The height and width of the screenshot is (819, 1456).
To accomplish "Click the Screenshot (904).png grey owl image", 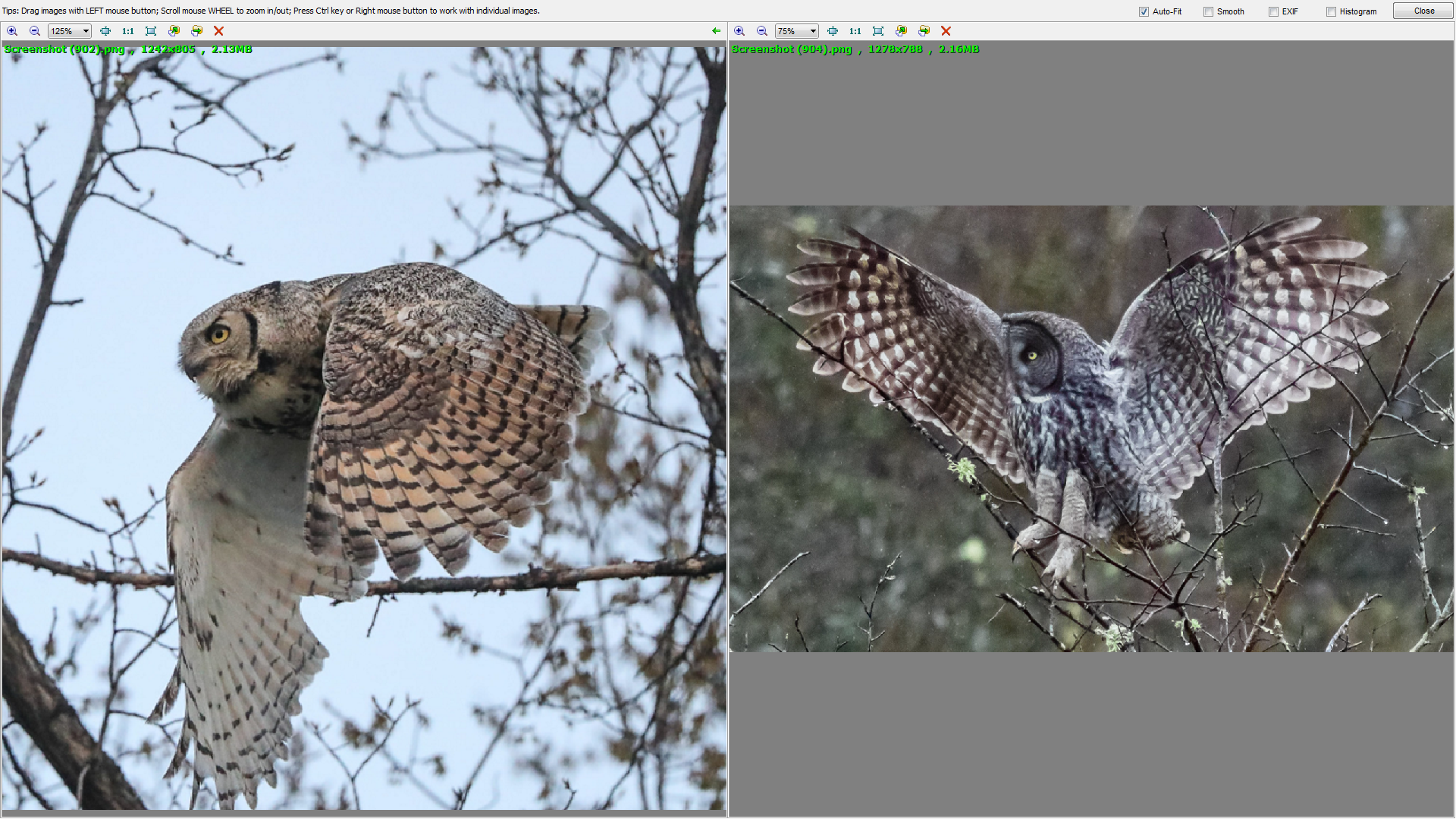I will pos(1092,428).
